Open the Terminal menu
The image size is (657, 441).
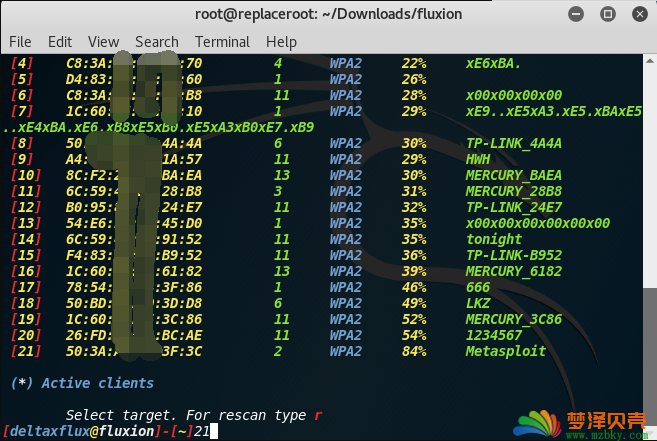[222, 42]
